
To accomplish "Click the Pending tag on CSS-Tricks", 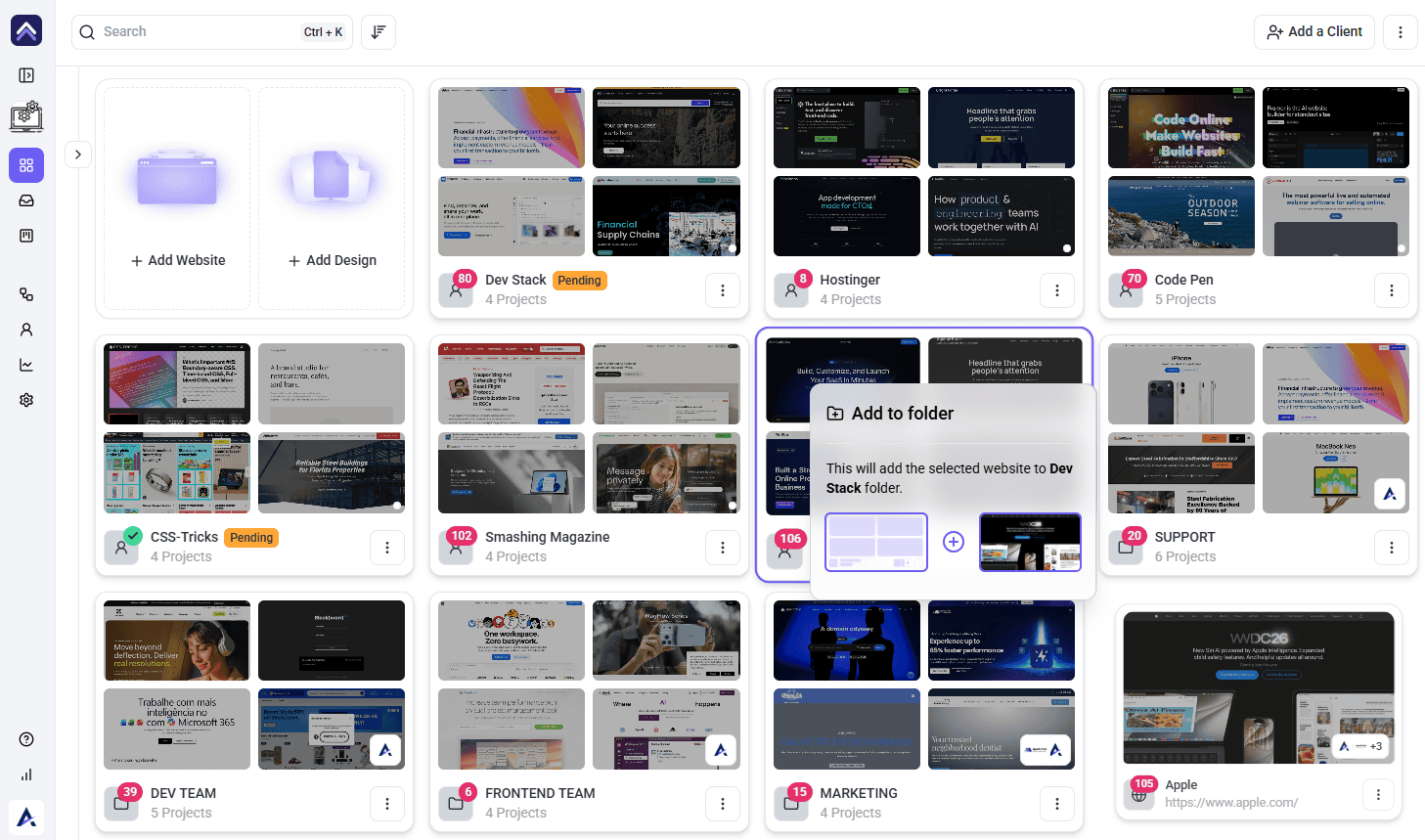I will (251, 538).
